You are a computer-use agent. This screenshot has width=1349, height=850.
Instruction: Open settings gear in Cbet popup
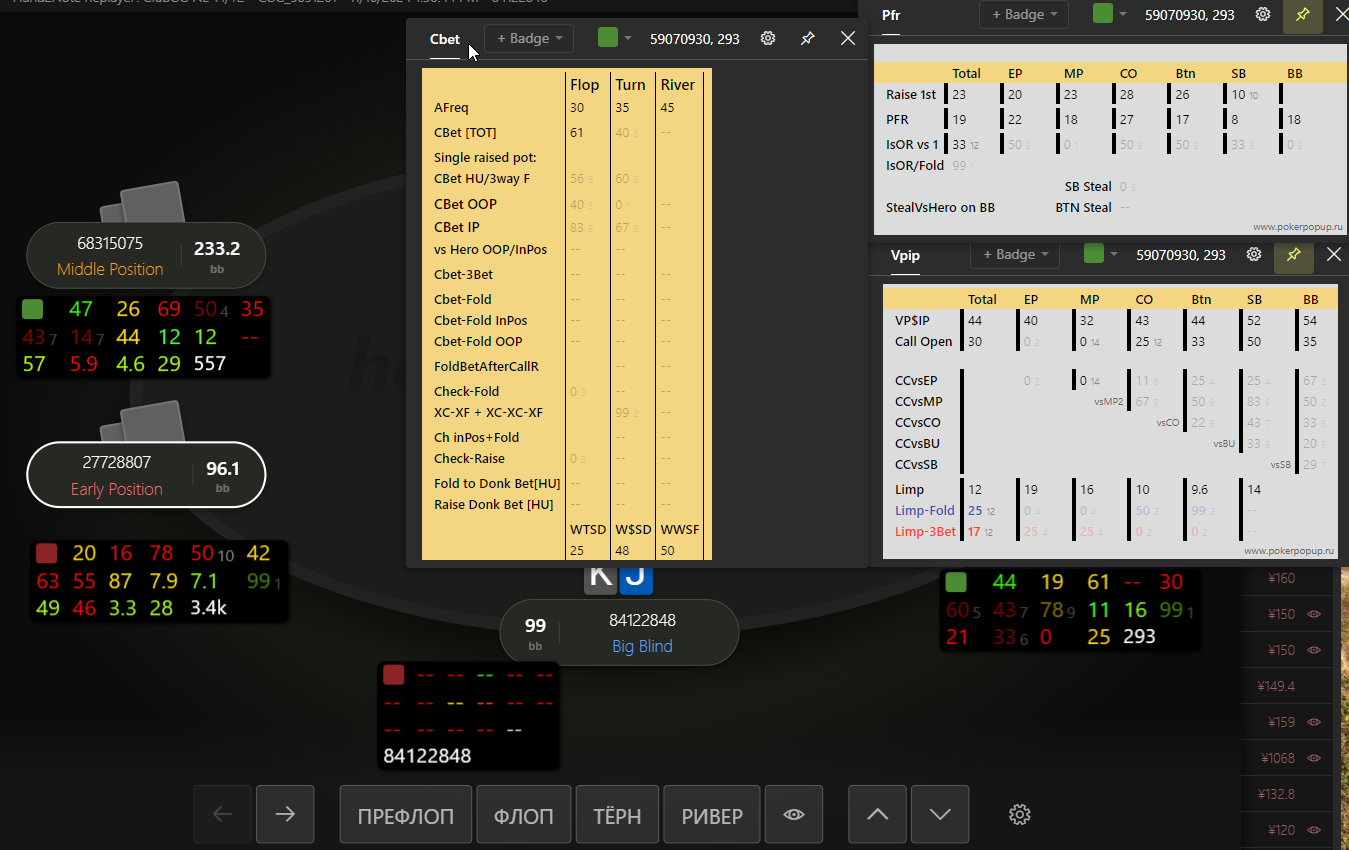pyautogui.click(x=768, y=38)
